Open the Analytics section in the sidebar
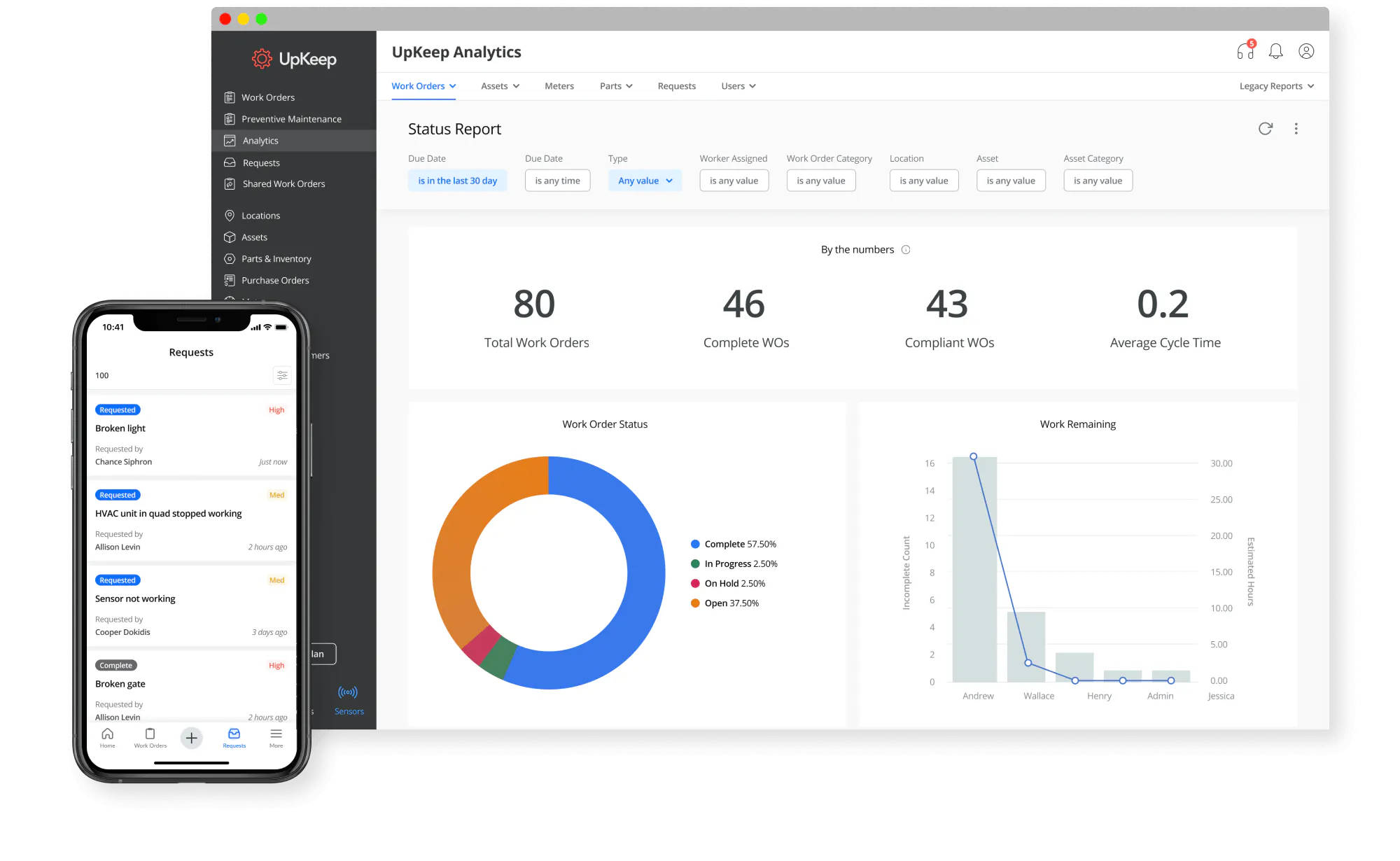The width and height of the screenshot is (1400, 861). pos(260,140)
